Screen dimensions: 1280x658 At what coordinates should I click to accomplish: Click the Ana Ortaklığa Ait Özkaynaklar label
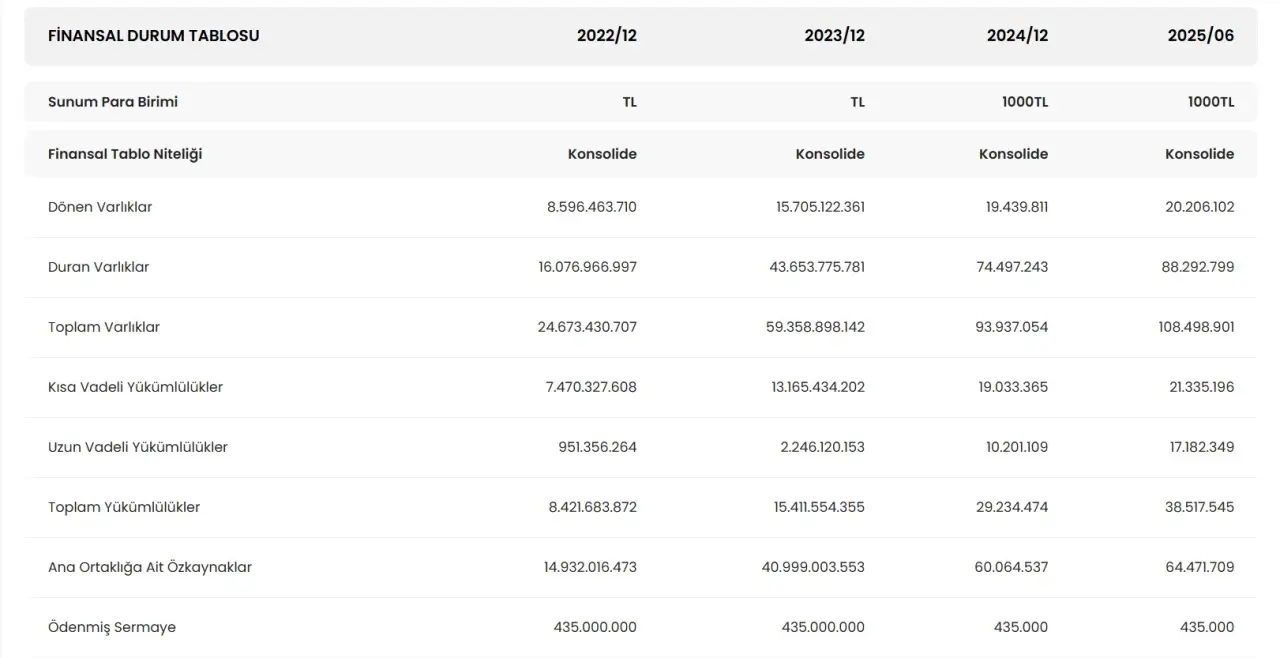(150, 567)
